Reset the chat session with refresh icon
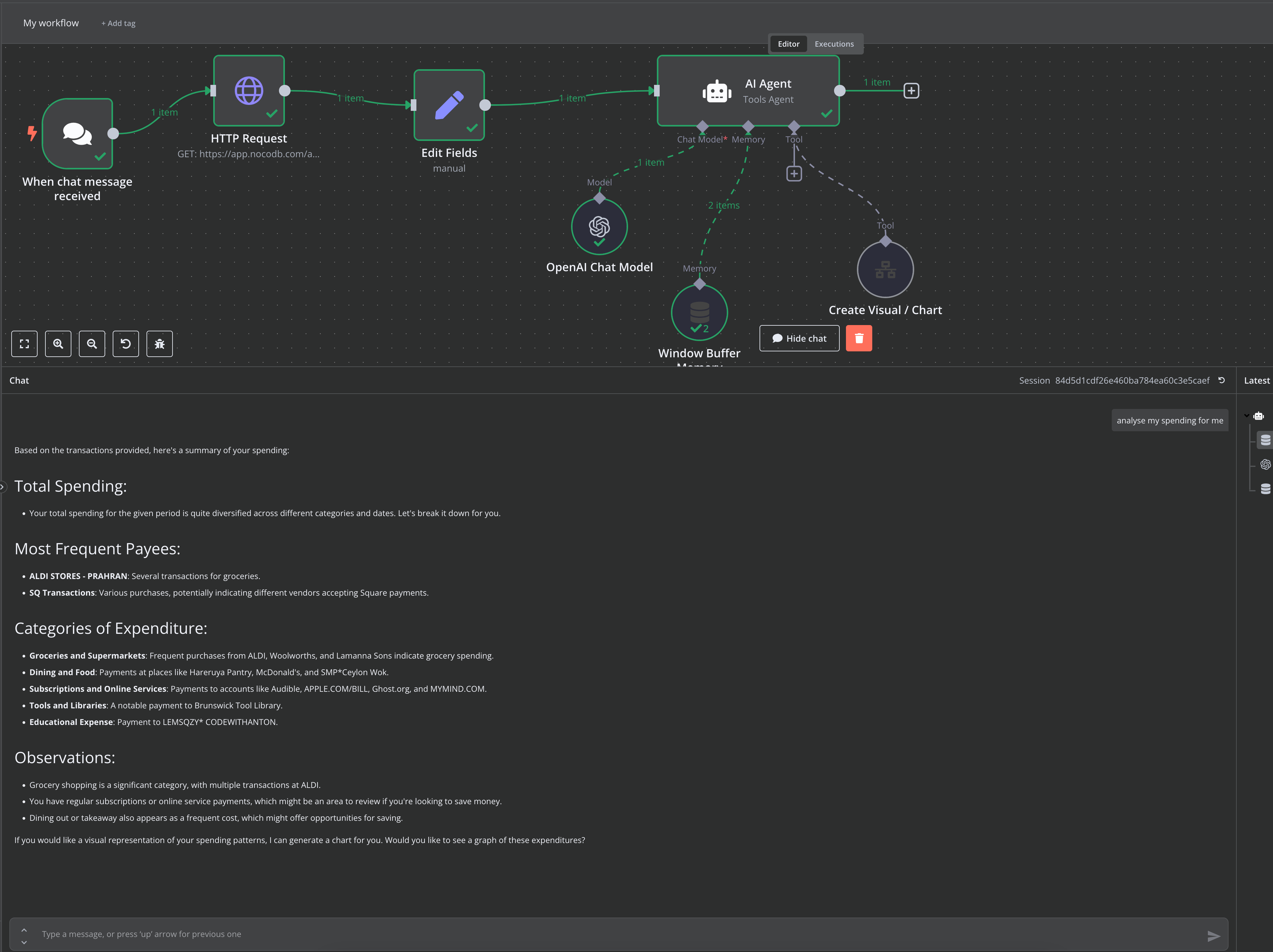1273x952 pixels. tap(1221, 380)
